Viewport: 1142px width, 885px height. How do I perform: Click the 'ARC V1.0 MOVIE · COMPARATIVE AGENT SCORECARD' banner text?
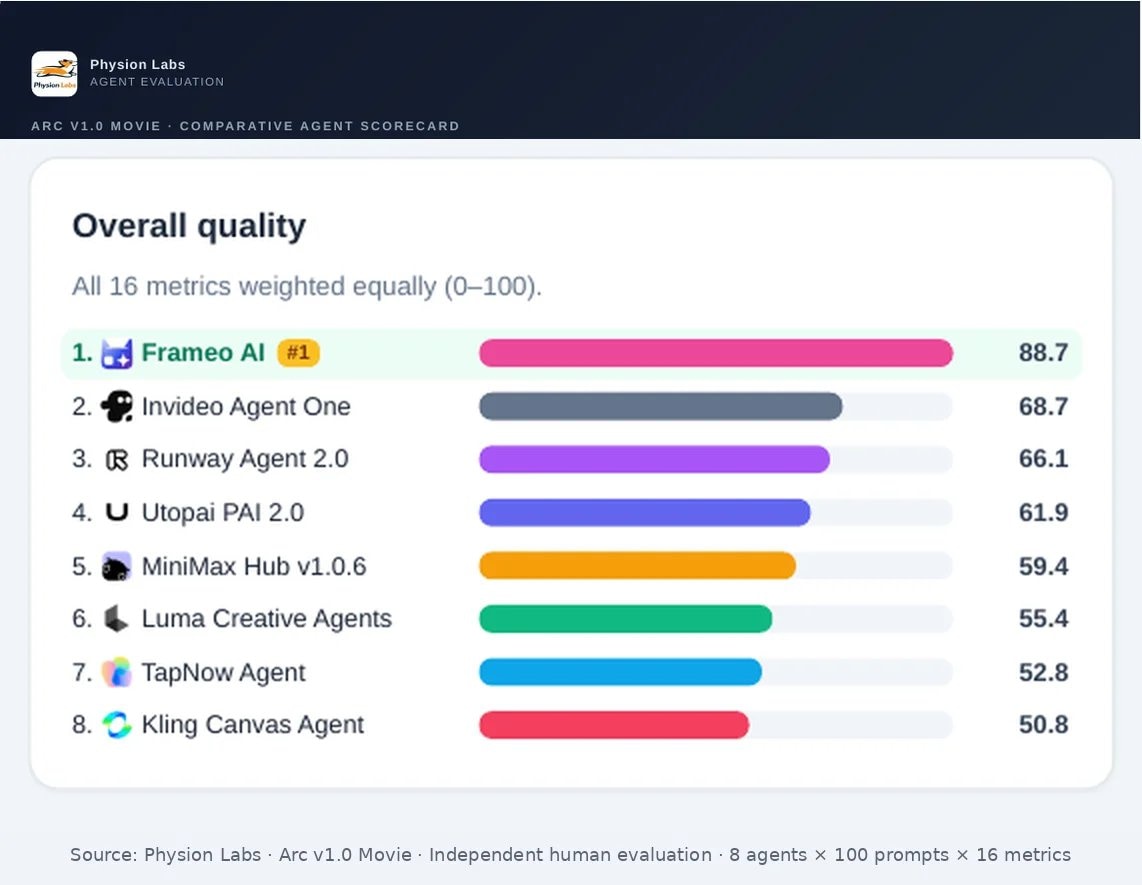pyautogui.click(x=245, y=126)
